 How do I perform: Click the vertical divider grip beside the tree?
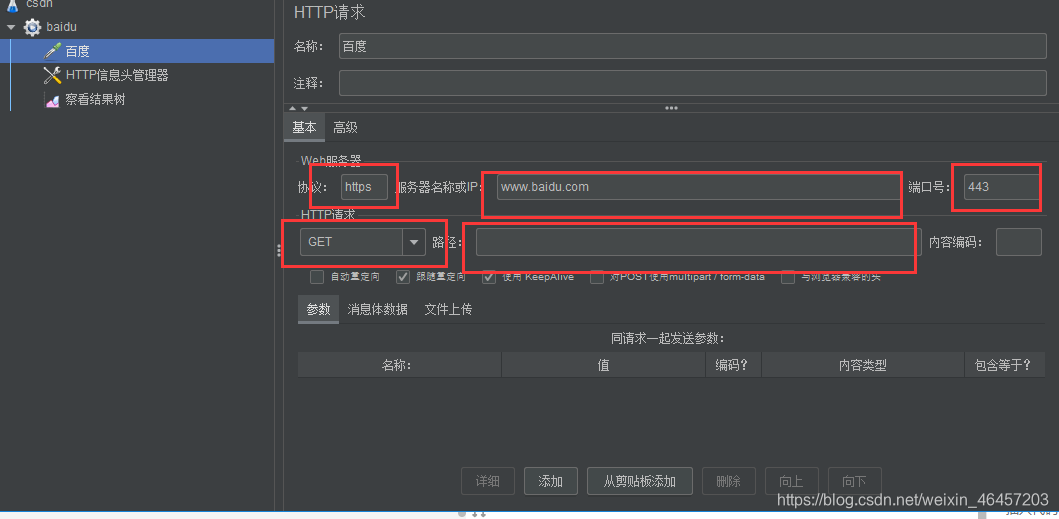pyautogui.click(x=279, y=251)
